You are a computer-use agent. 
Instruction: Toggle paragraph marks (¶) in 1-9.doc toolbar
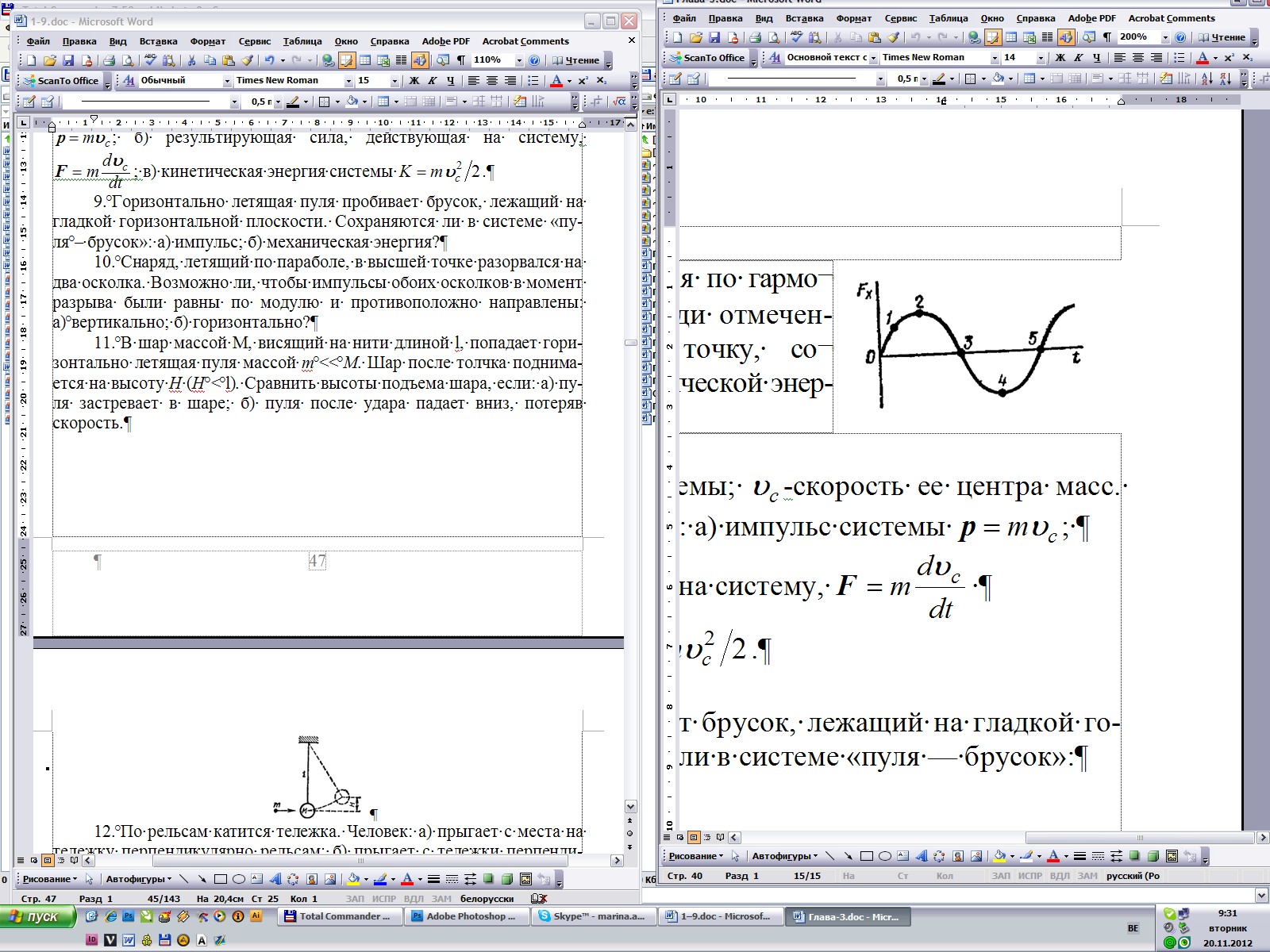tap(461, 60)
